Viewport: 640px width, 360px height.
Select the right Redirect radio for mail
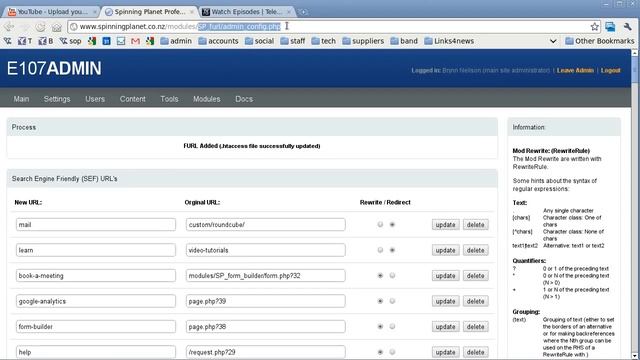(392, 224)
